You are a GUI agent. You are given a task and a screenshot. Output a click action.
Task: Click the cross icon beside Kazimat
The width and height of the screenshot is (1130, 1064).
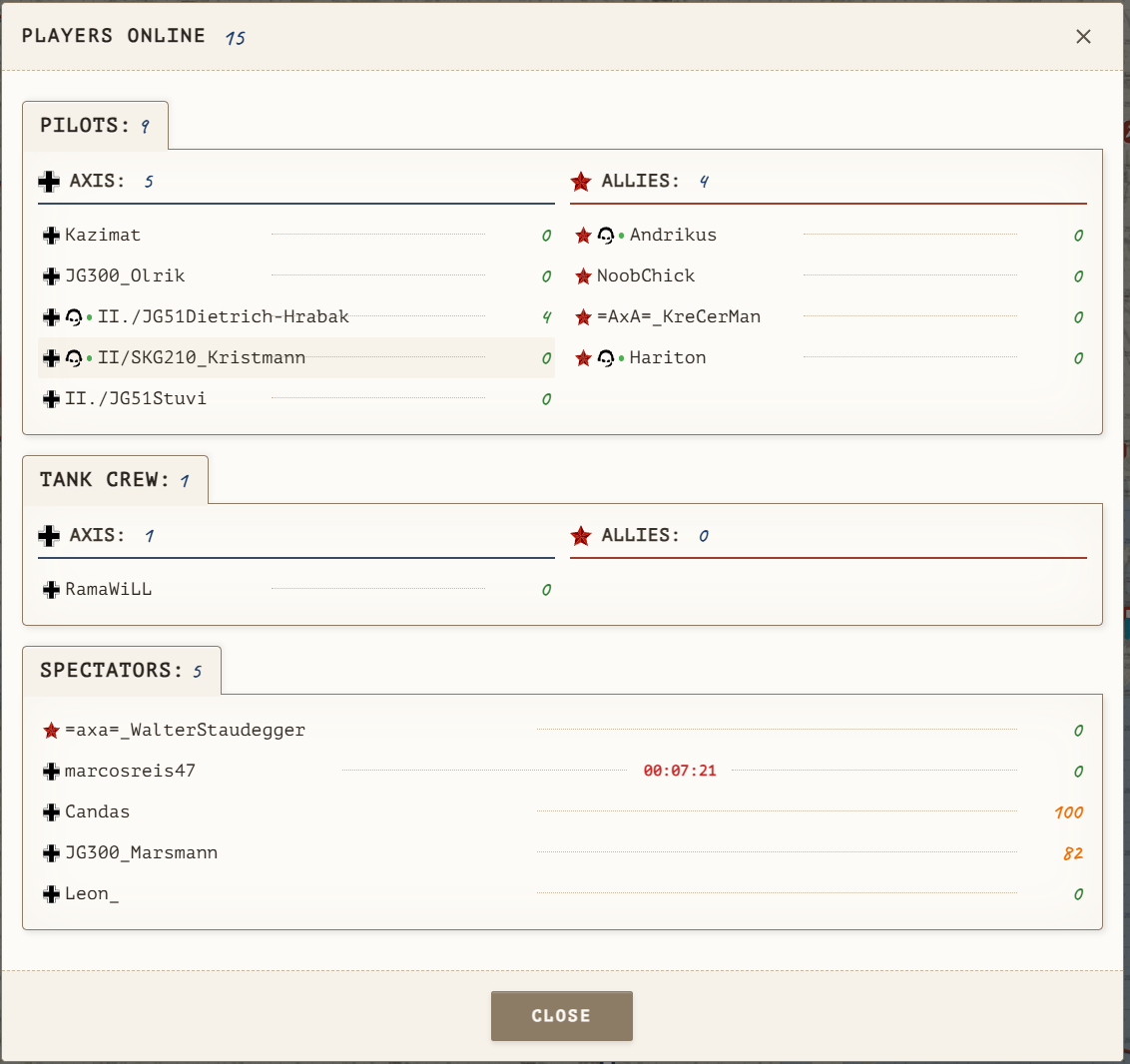click(51, 236)
